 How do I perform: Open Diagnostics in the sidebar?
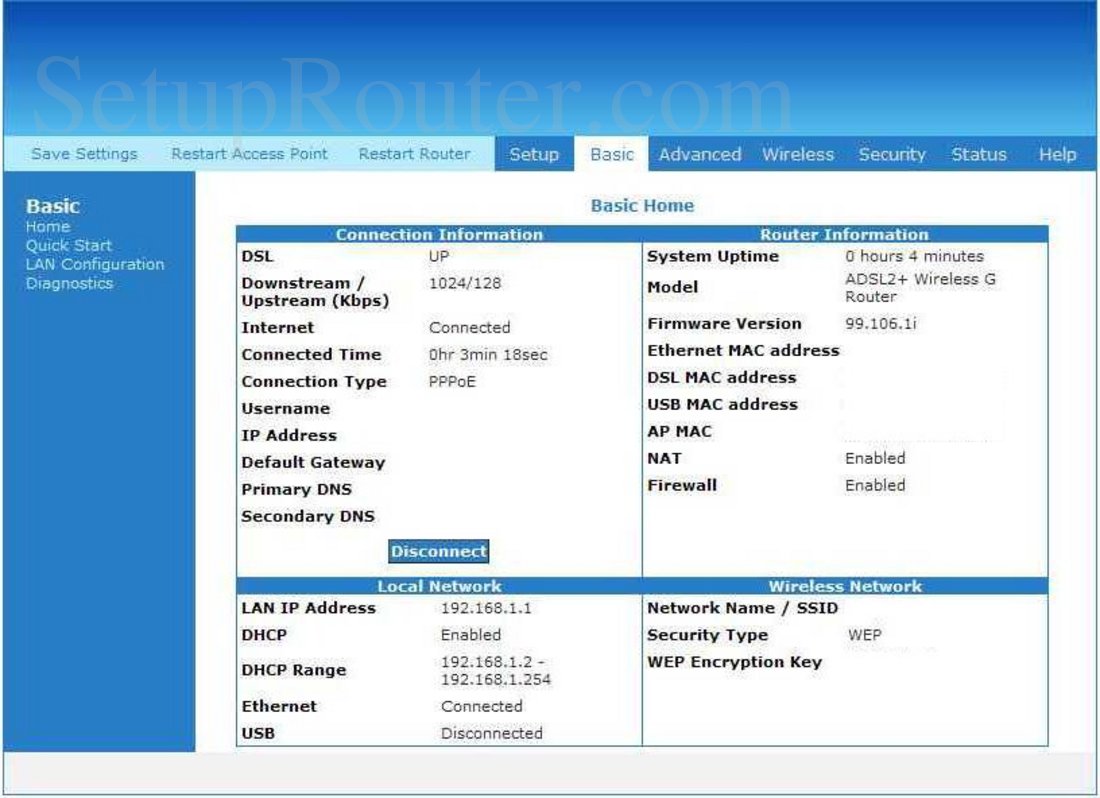click(x=69, y=283)
